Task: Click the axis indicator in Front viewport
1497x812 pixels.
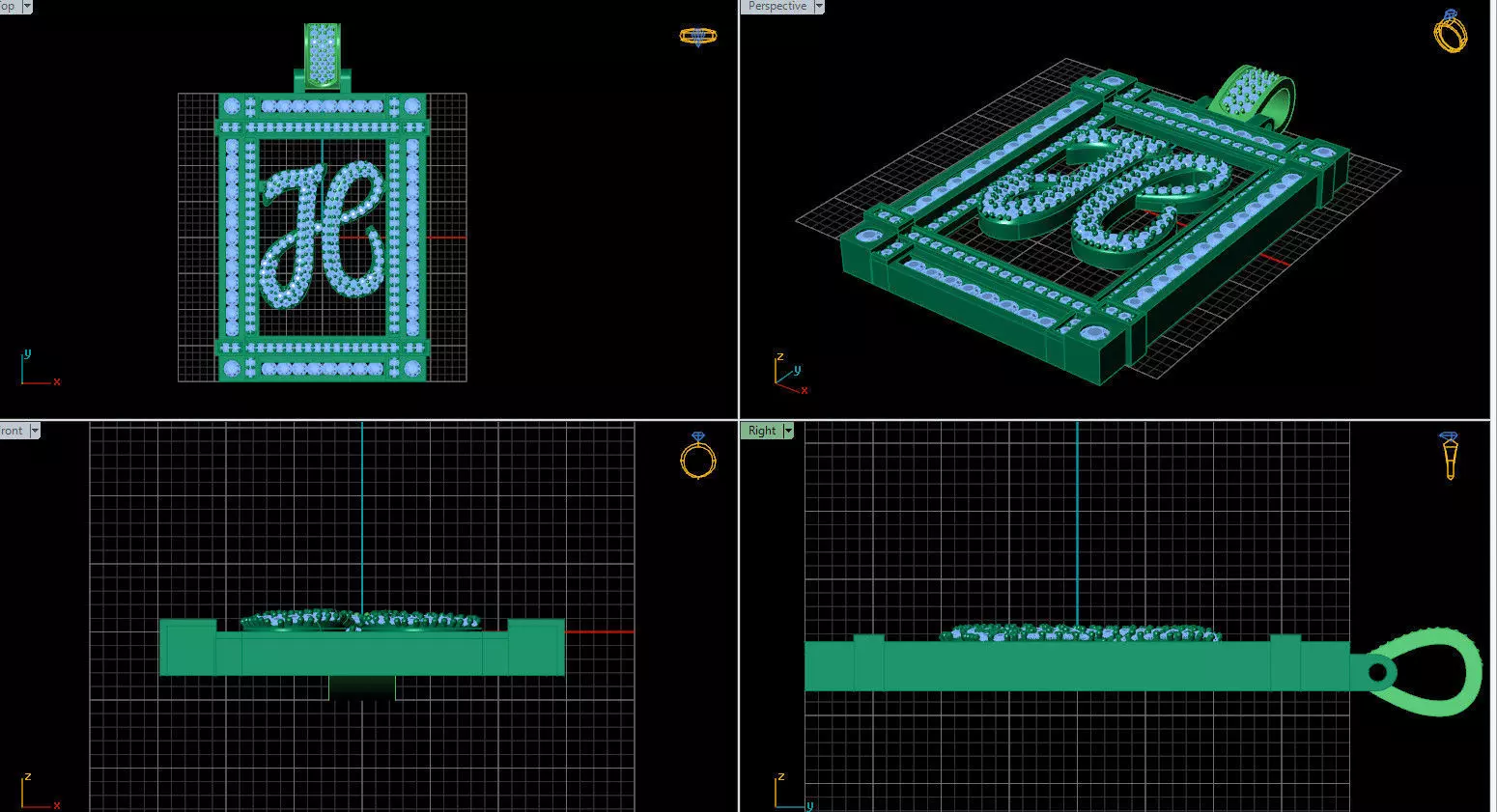Action: pyautogui.click(x=40, y=791)
